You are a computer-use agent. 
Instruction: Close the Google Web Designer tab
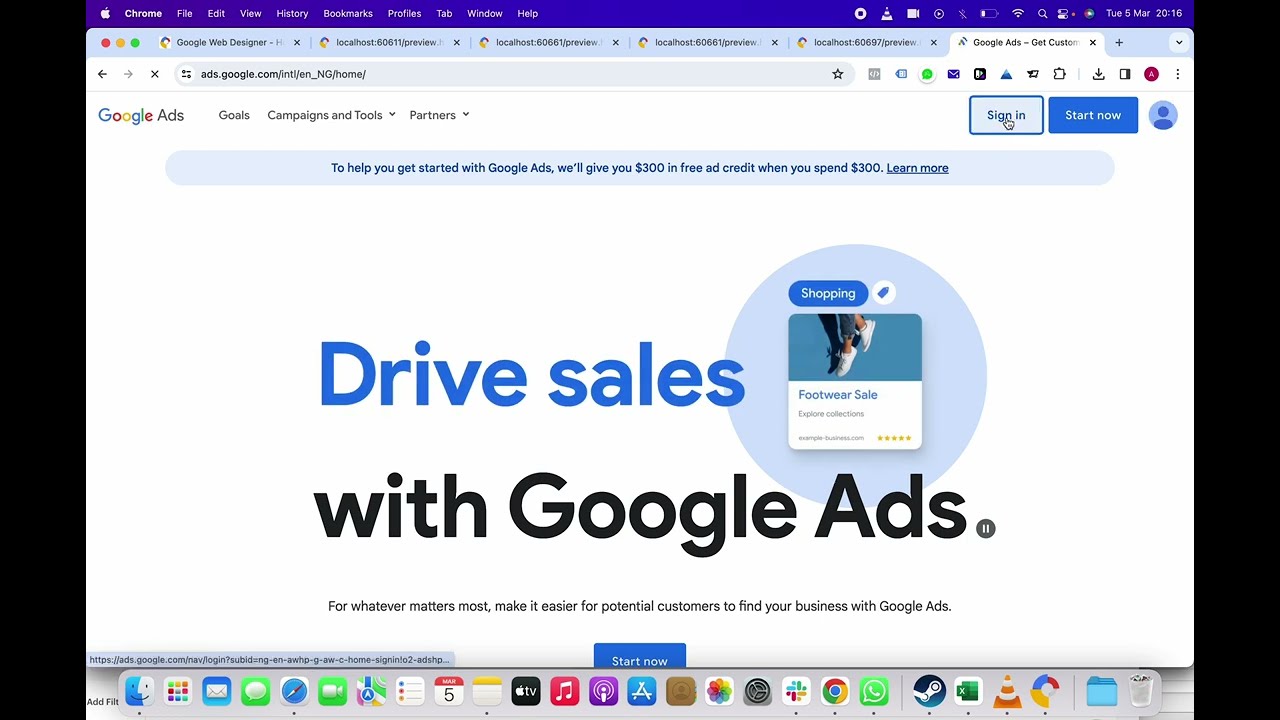297,42
